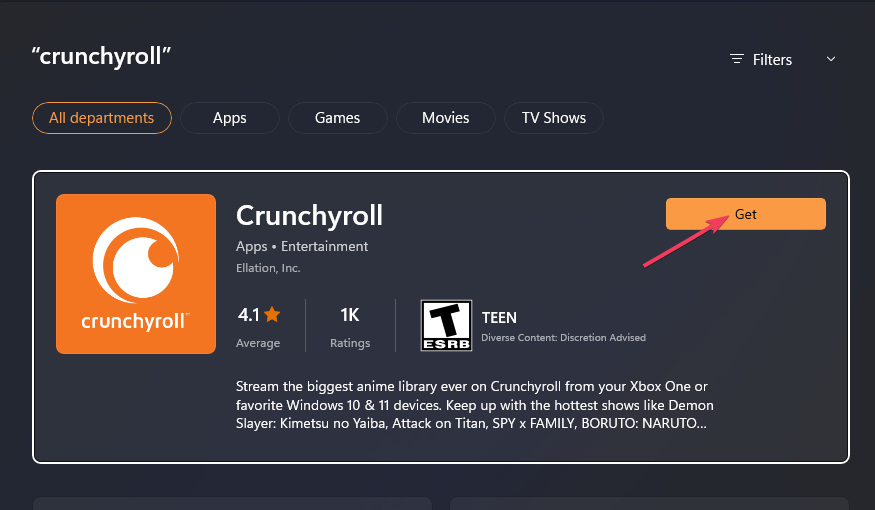875x510 pixels.
Task: Switch to the Movies department
Action: 445,118
